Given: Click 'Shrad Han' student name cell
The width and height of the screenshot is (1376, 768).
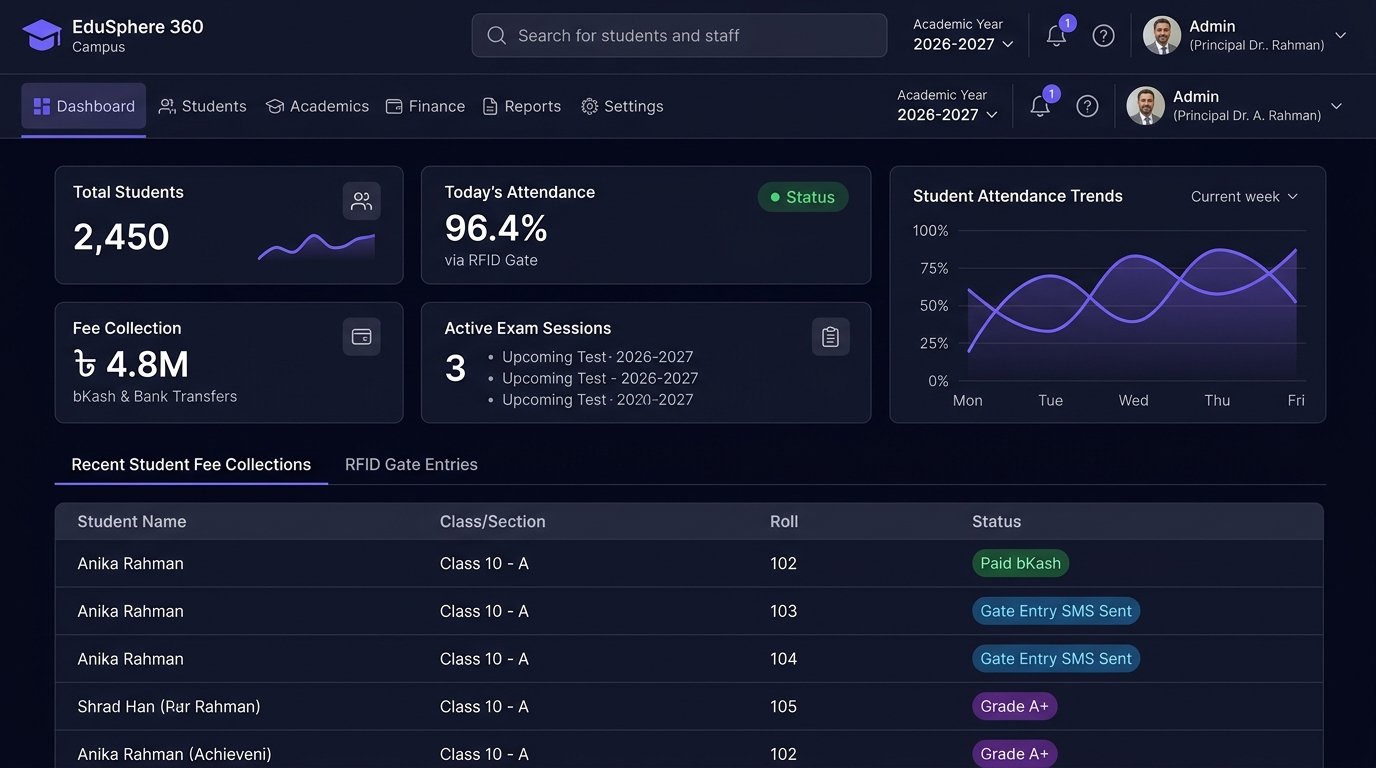Looking at the screenshot, I should (x=169, y=707).
